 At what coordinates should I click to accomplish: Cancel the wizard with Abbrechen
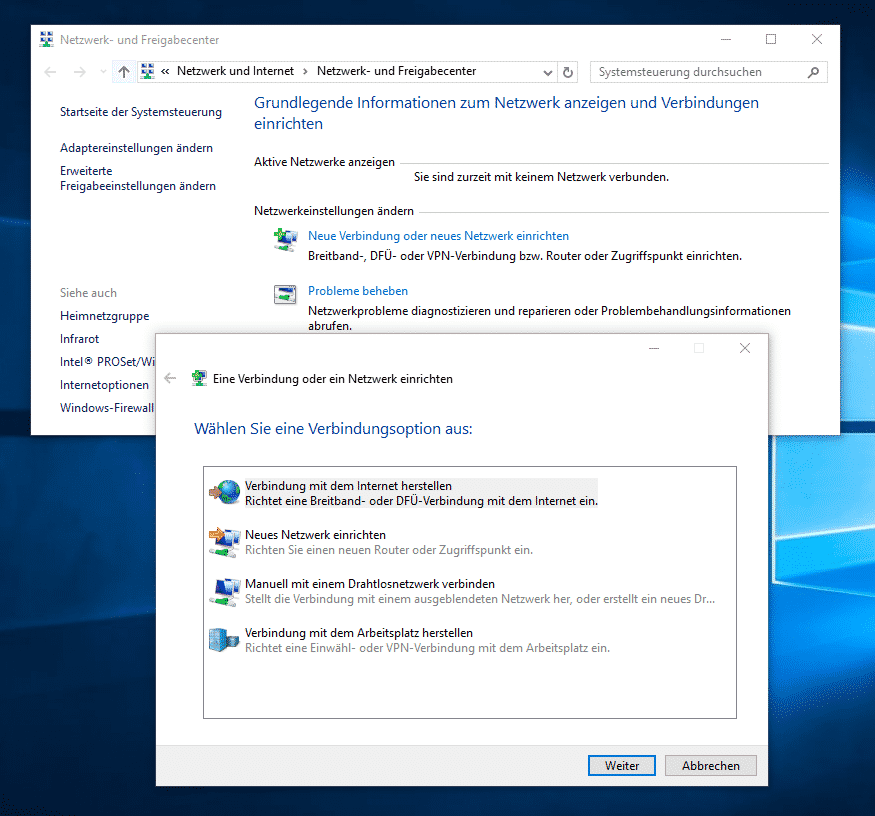(x=710, y=766)
